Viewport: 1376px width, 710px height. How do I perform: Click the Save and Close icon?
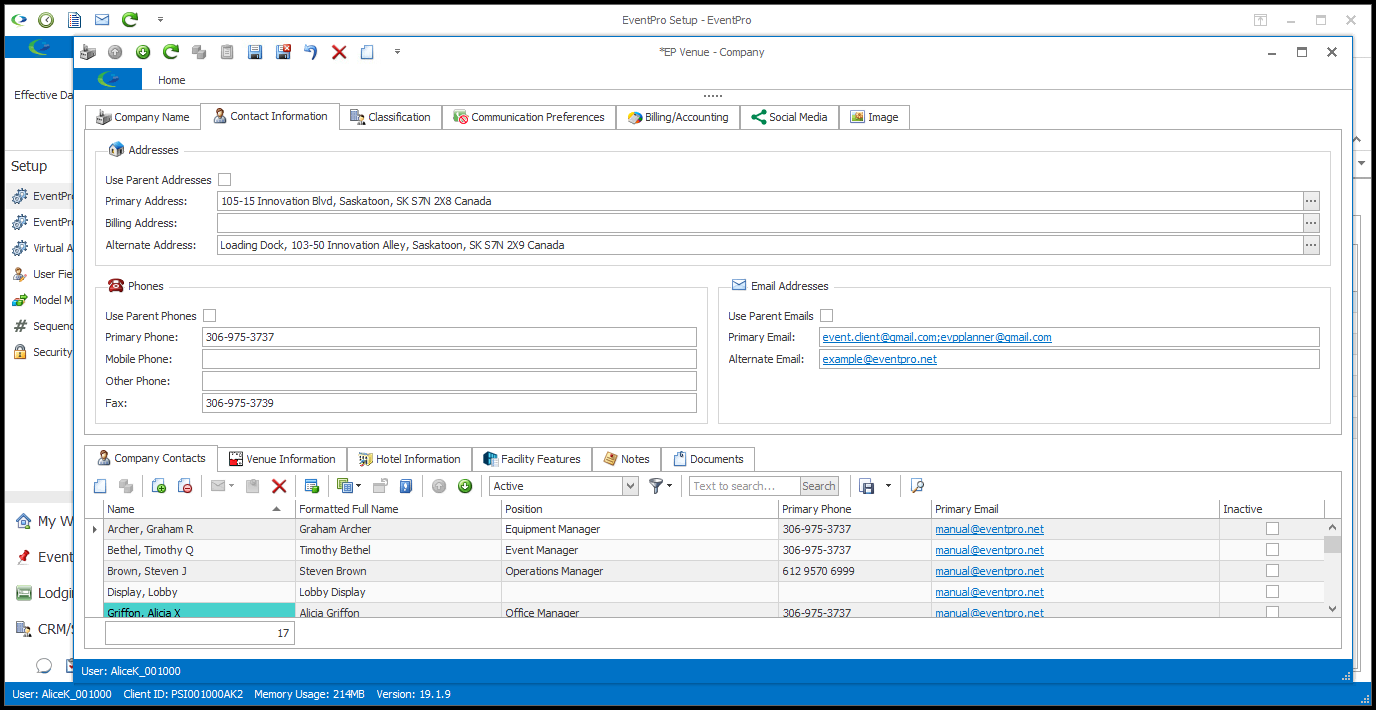point(283,52)
